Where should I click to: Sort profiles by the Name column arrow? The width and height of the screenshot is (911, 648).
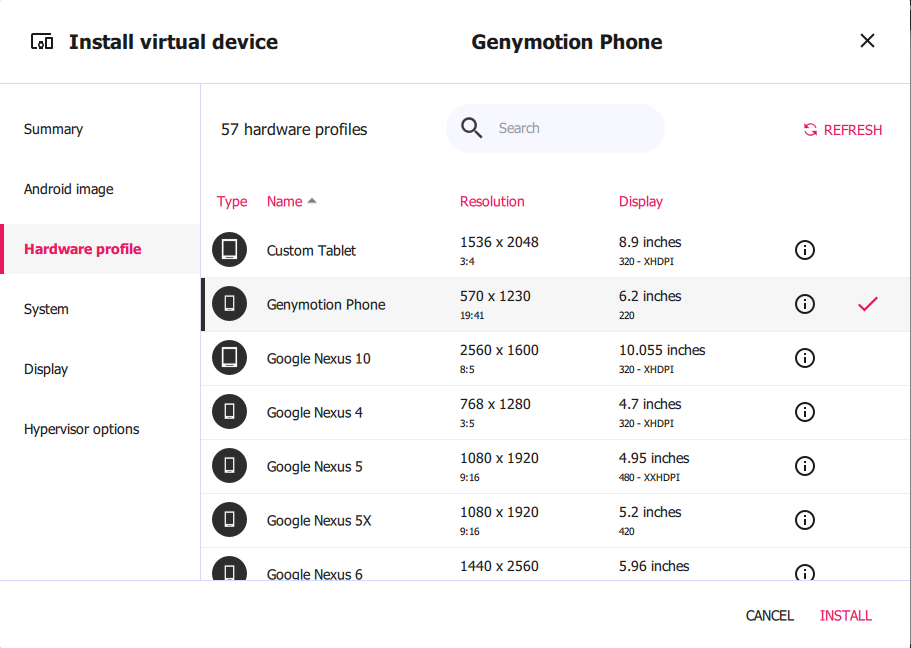pyautogui.click(x=312, y=201)
